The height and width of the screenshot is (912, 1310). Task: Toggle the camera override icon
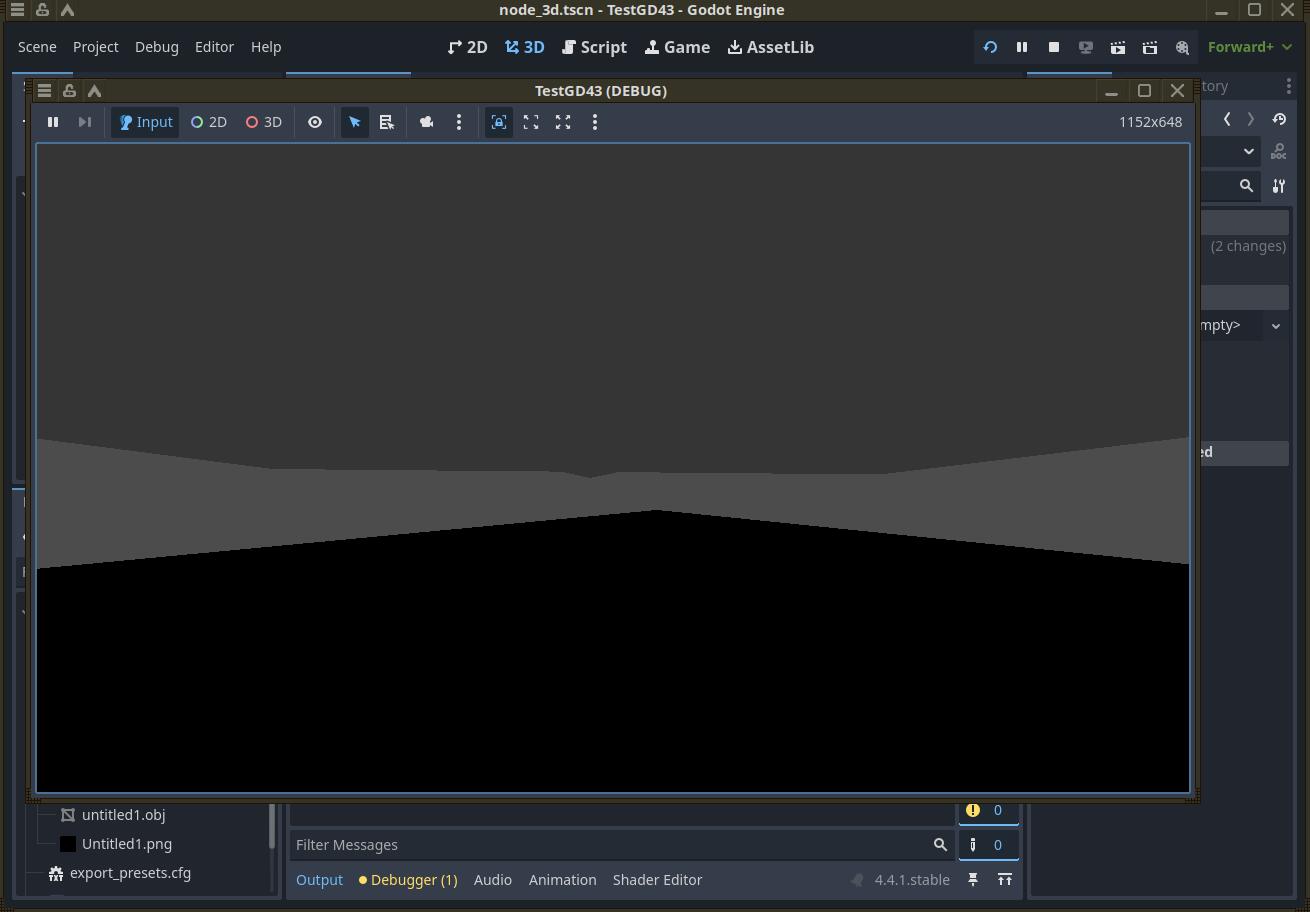(427, 122)
